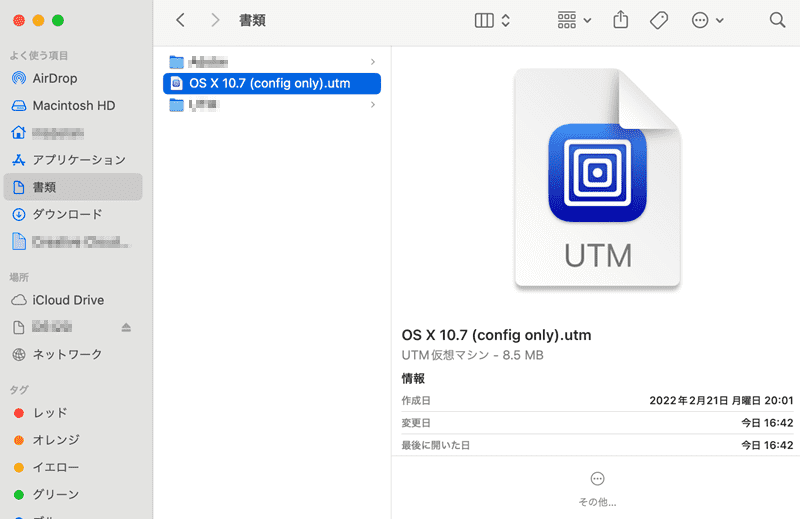Image resolution: width=800 pixels, height=519 pixels.
Task: Click the 情報 heading in preview
Action: [x=413, y=379]
